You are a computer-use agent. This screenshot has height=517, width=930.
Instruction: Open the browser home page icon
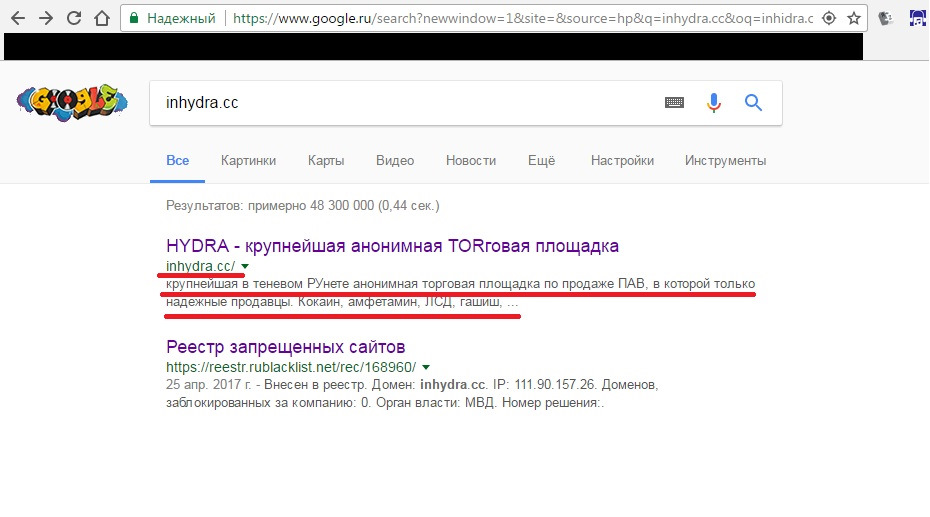[102, 18]
